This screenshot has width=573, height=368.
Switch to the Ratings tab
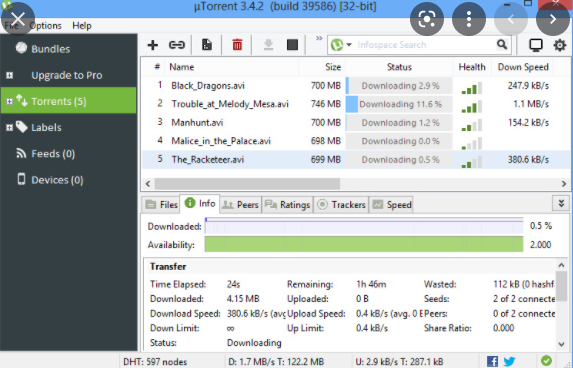[x=288, y=205]
